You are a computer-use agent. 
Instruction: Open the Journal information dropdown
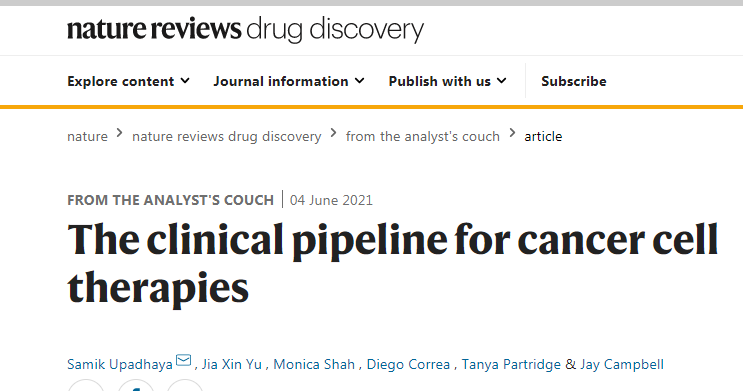point(289,82)
